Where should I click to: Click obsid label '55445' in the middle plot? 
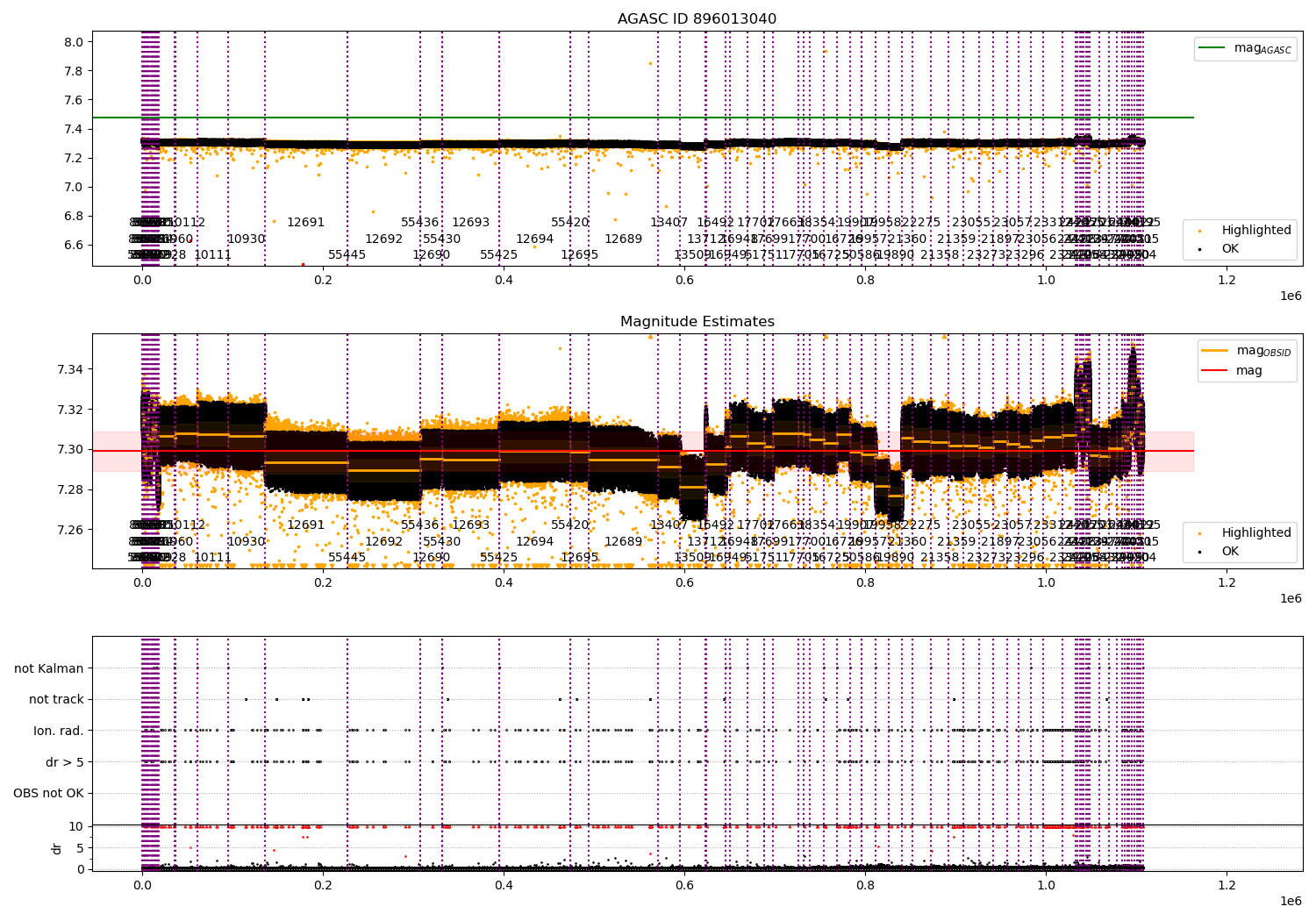[x=347, y=558]
